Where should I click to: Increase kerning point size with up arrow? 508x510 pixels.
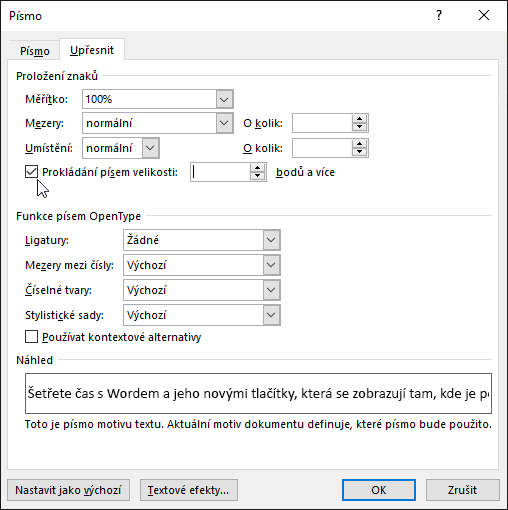(257, 168)
